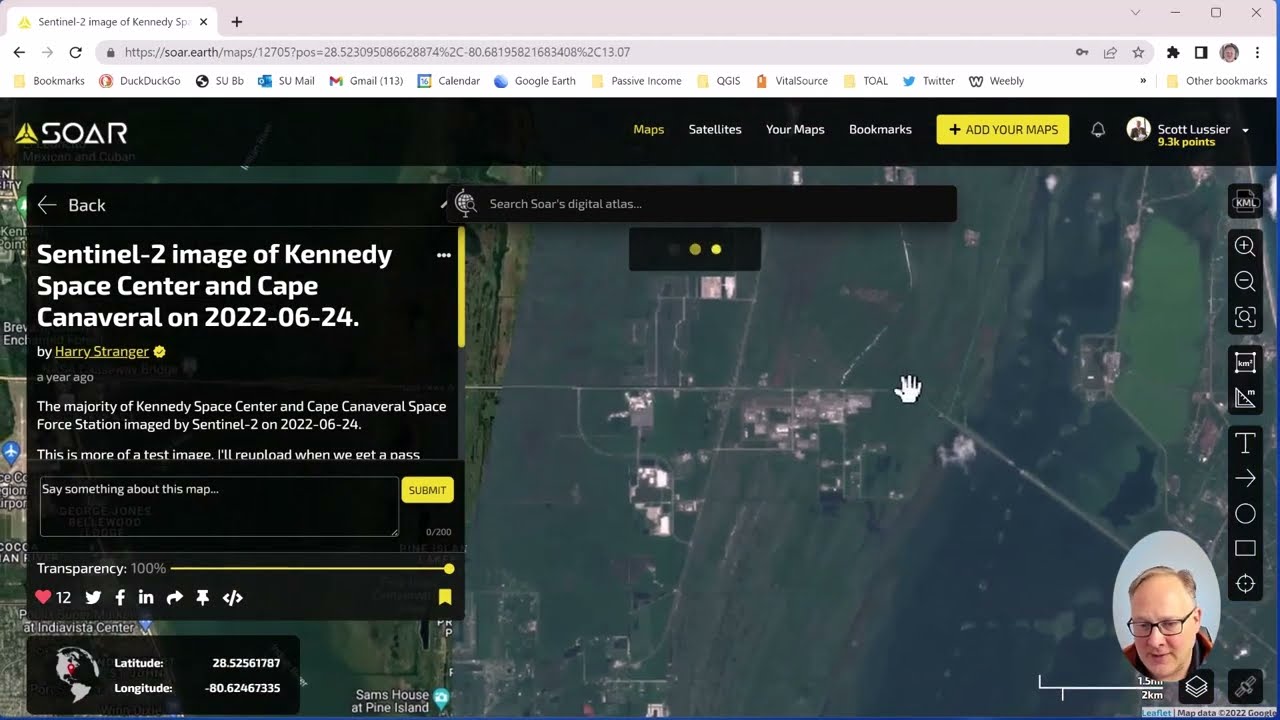Viewport: 1280px width, 720px height.
Task: Bookmark this map with the yellow flag
Action: click(445, 597)
